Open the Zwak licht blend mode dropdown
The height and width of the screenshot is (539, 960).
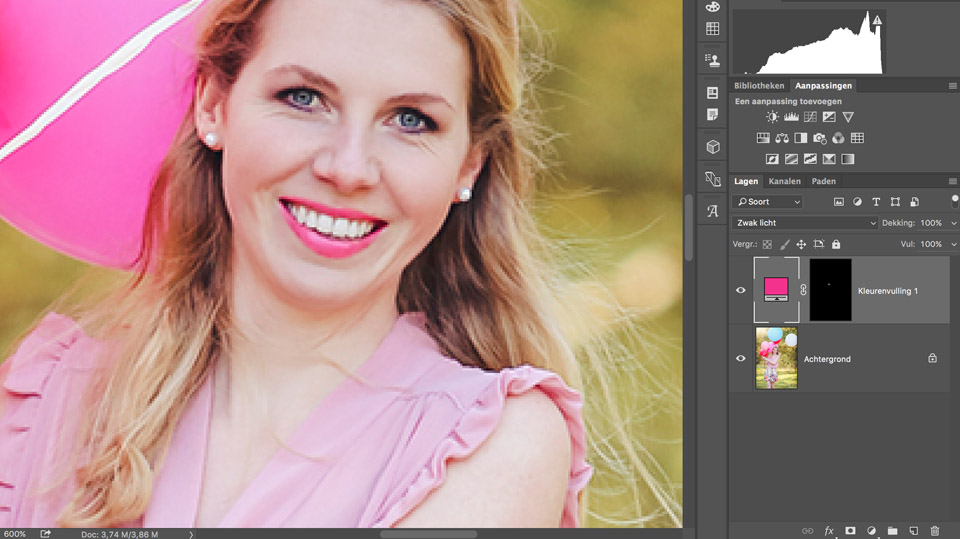click(x=804, y=223)
